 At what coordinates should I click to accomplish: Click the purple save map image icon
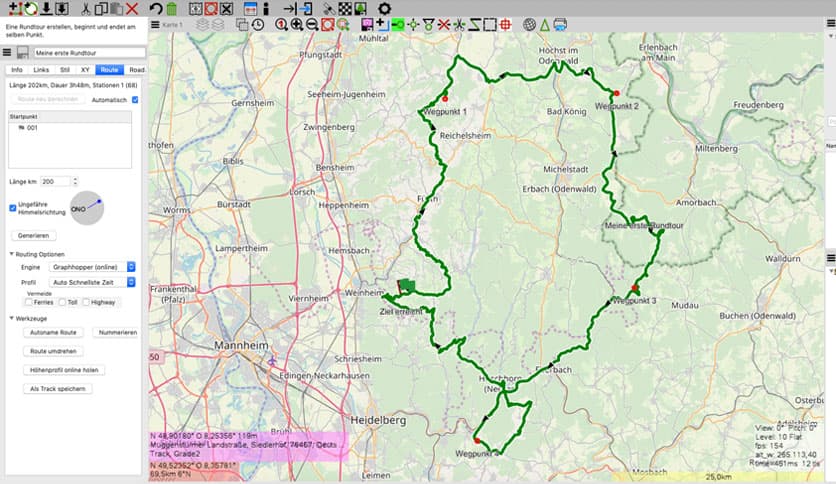click(x=367, y=25)
